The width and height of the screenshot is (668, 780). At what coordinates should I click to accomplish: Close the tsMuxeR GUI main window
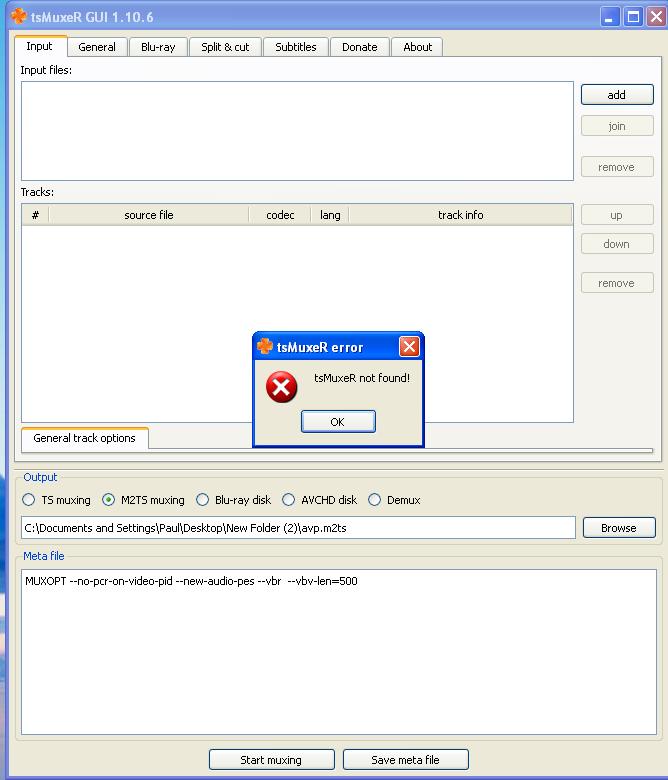[657, 17]
